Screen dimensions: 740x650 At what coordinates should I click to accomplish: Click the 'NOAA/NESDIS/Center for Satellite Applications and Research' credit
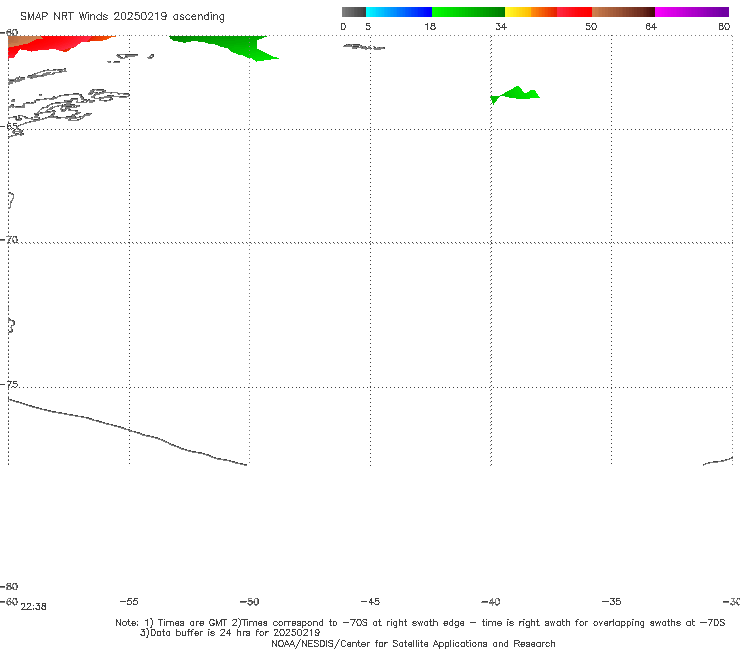click(413, 643)
